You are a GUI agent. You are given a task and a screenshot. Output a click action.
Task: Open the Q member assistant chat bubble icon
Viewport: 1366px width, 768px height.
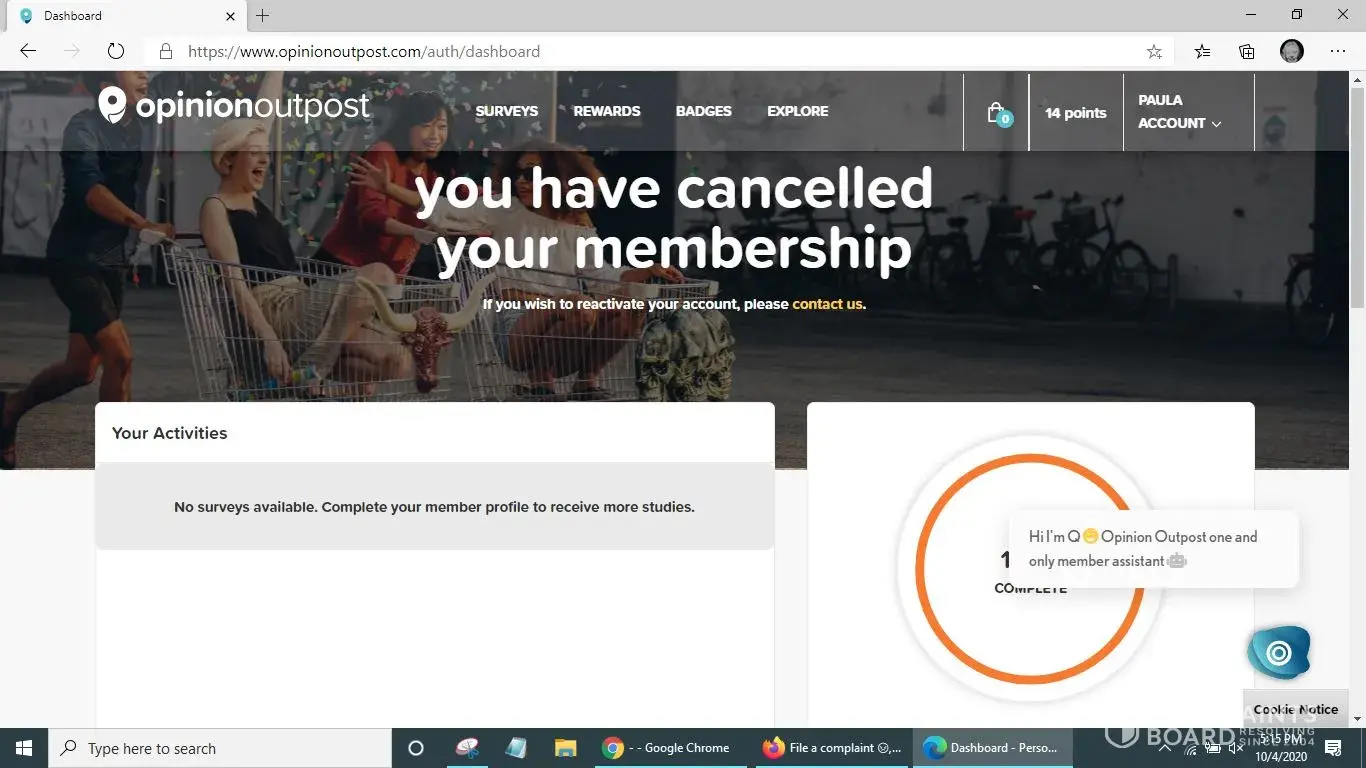[x=1278, y=653]
